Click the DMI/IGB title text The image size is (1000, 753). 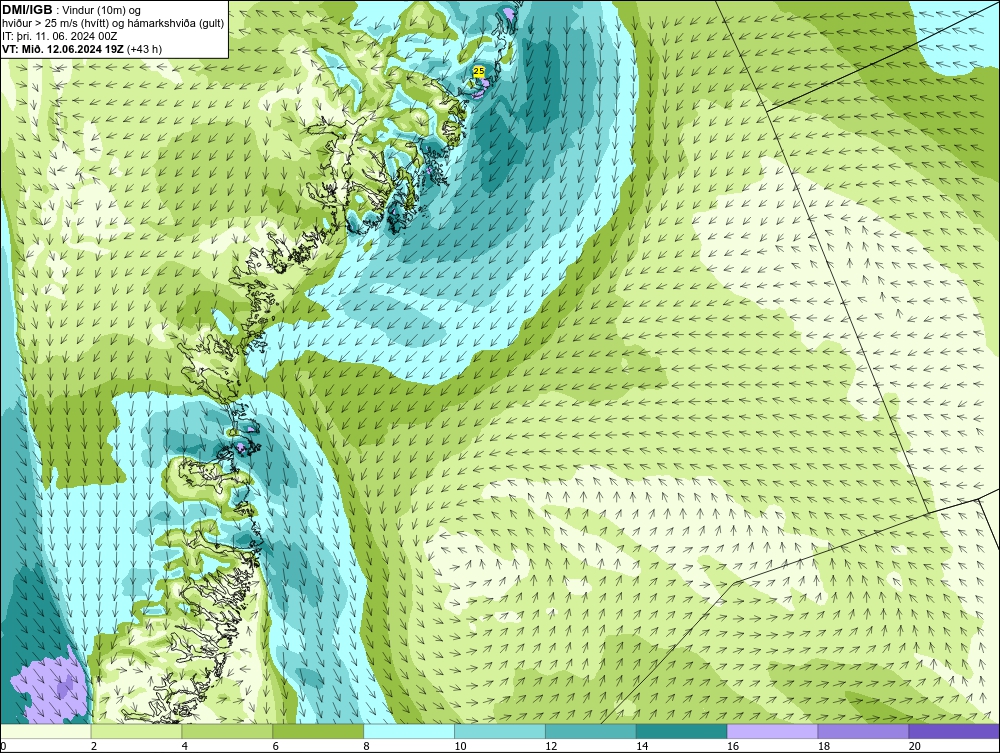tap(27, 10)
